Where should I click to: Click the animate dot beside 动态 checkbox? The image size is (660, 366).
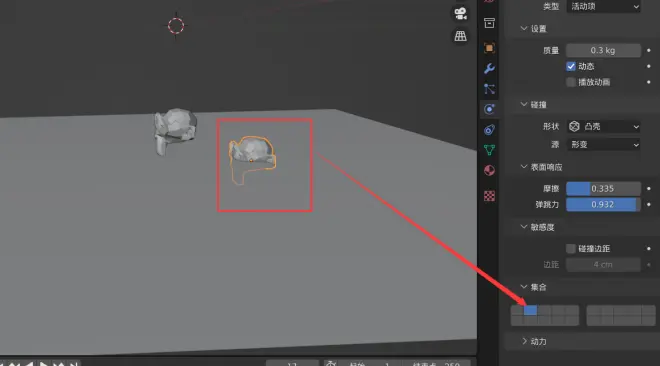[649, 66]
